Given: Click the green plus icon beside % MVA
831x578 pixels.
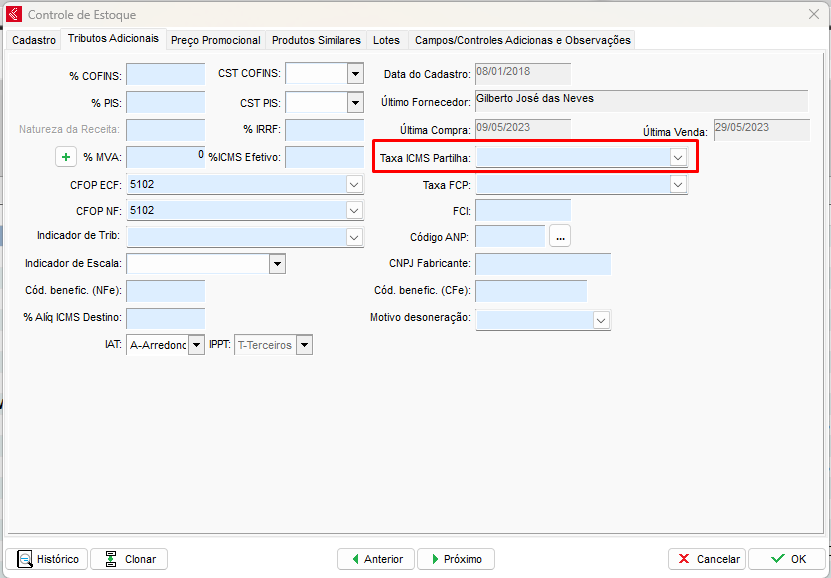Looking at the screenshot, I should (x=66, y=157).
